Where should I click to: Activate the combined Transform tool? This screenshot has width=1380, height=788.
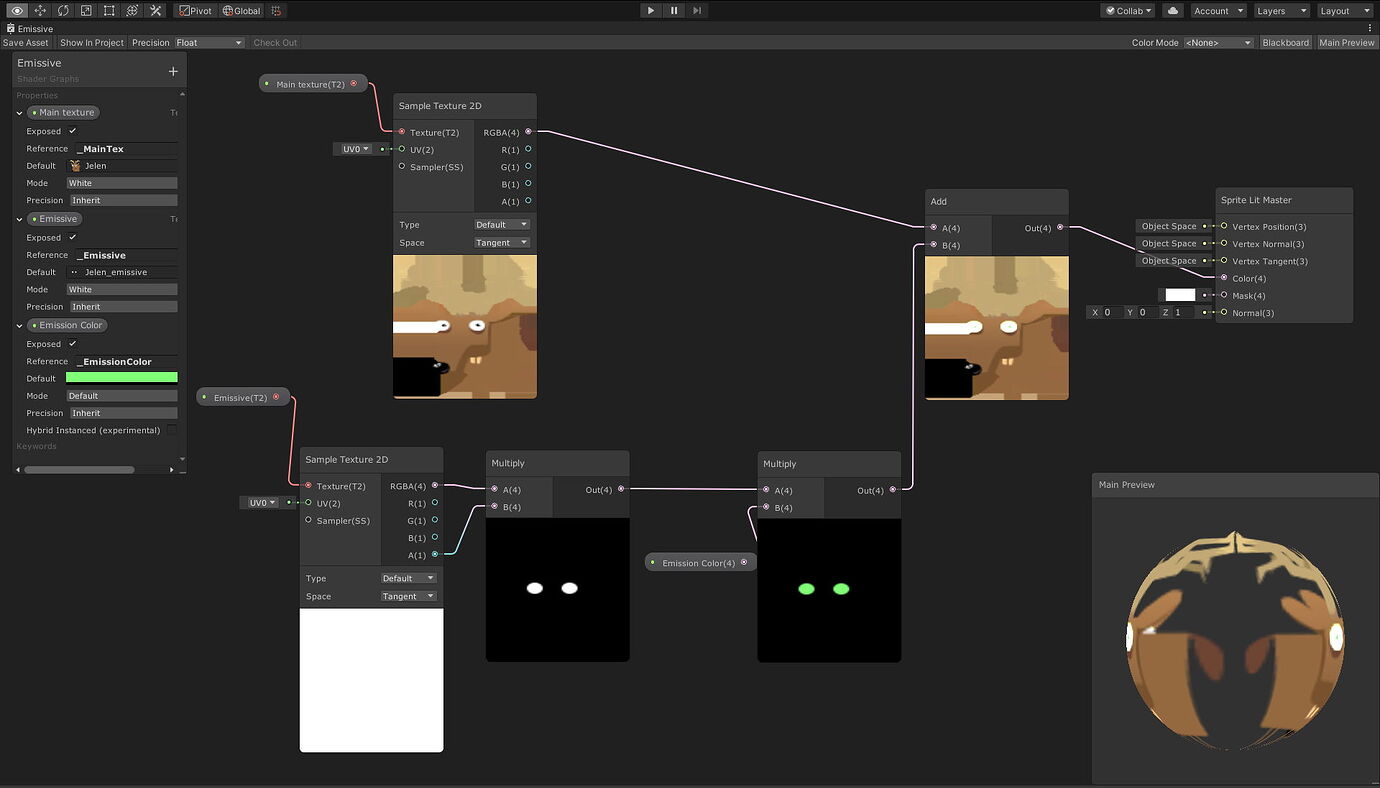(131, 11)
